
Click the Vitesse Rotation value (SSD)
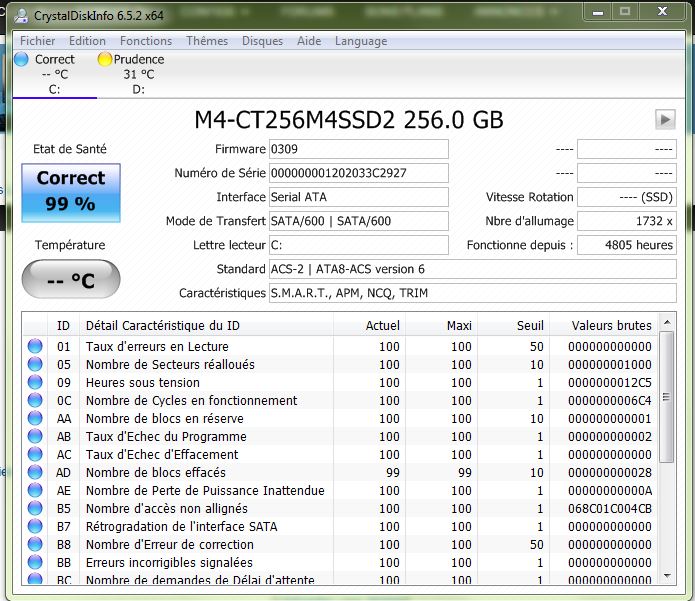click(627, 197)
